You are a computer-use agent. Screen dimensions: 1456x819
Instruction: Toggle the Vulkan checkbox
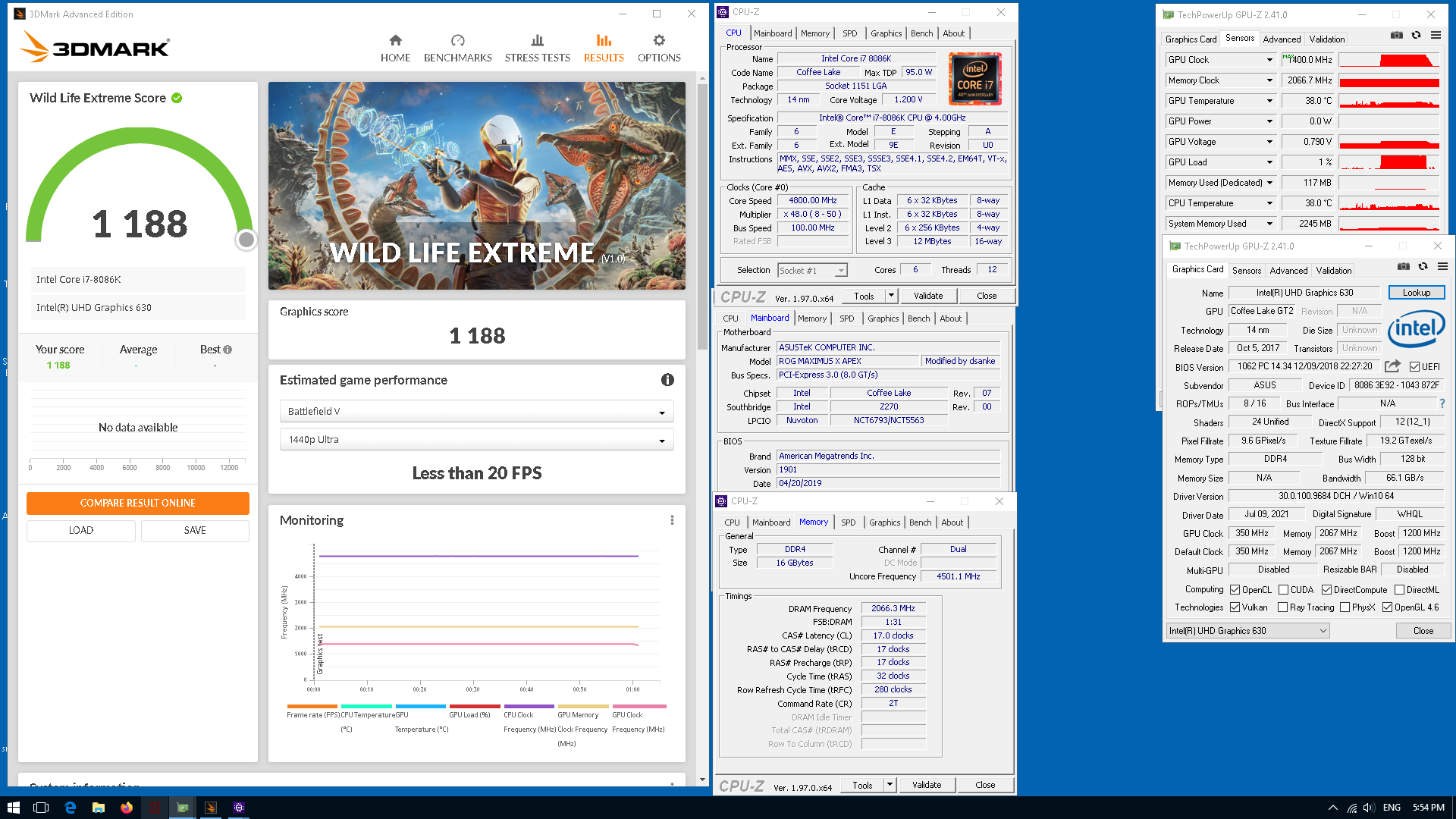(1235, 607)
